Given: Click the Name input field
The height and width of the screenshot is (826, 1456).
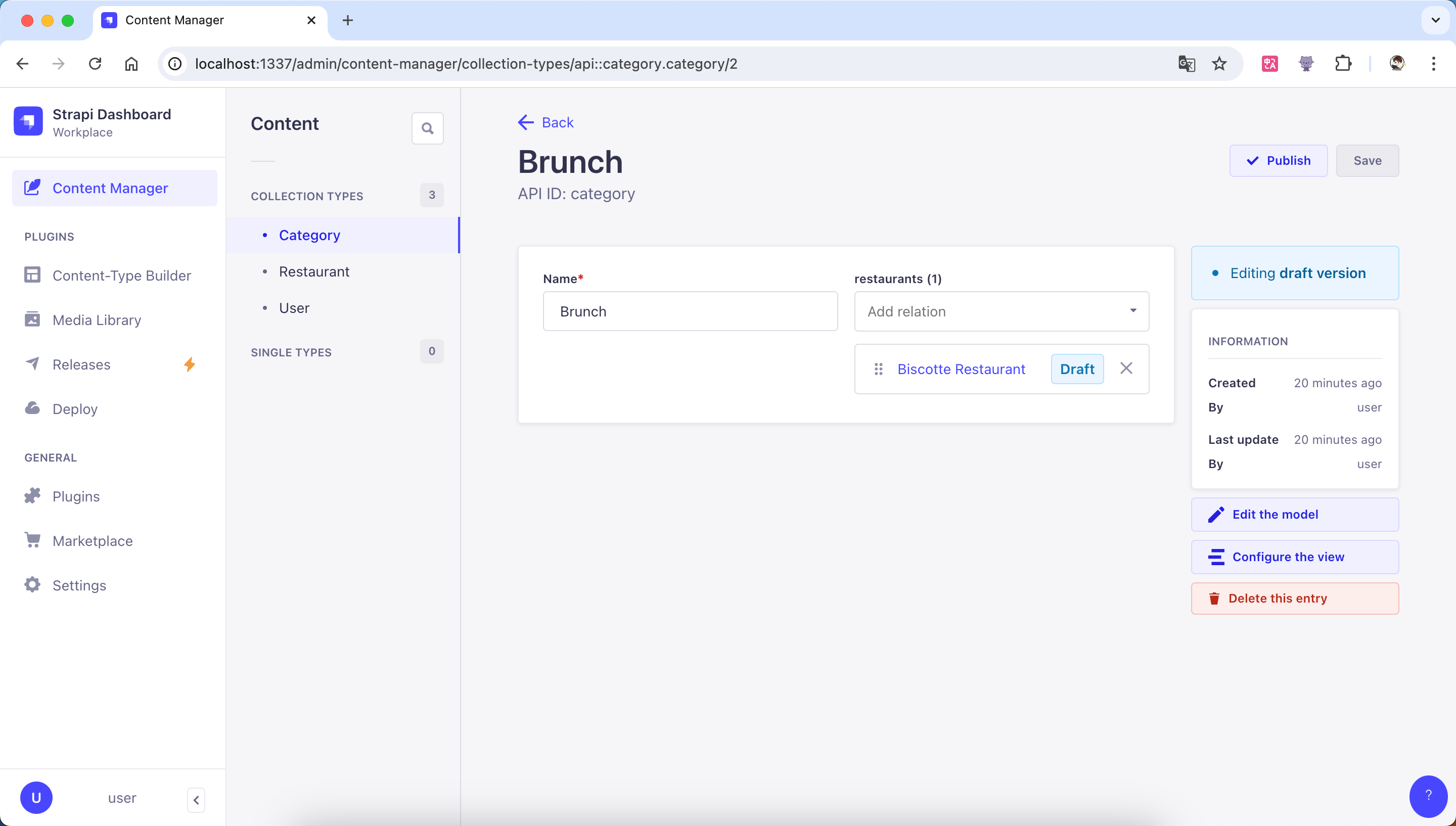Looking at the screenshot, I should 690,311.
